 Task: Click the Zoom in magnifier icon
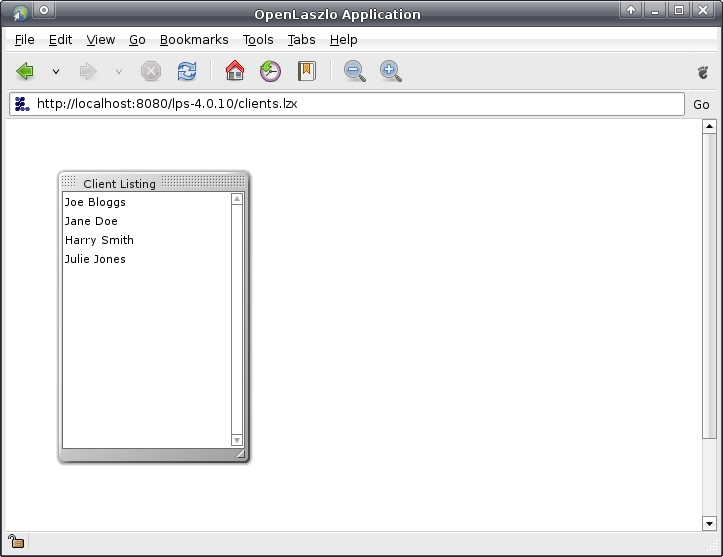pyautogui.click(x=390, y=71)
